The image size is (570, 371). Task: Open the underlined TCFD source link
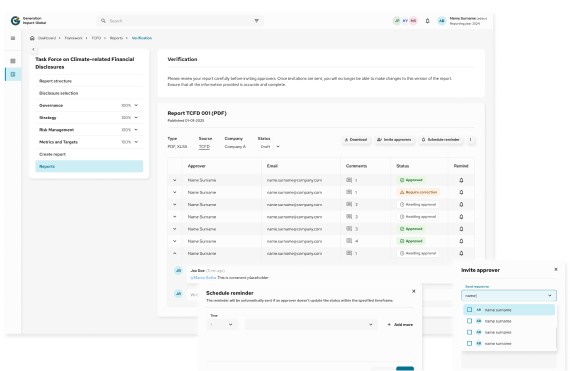pos(204,146)
